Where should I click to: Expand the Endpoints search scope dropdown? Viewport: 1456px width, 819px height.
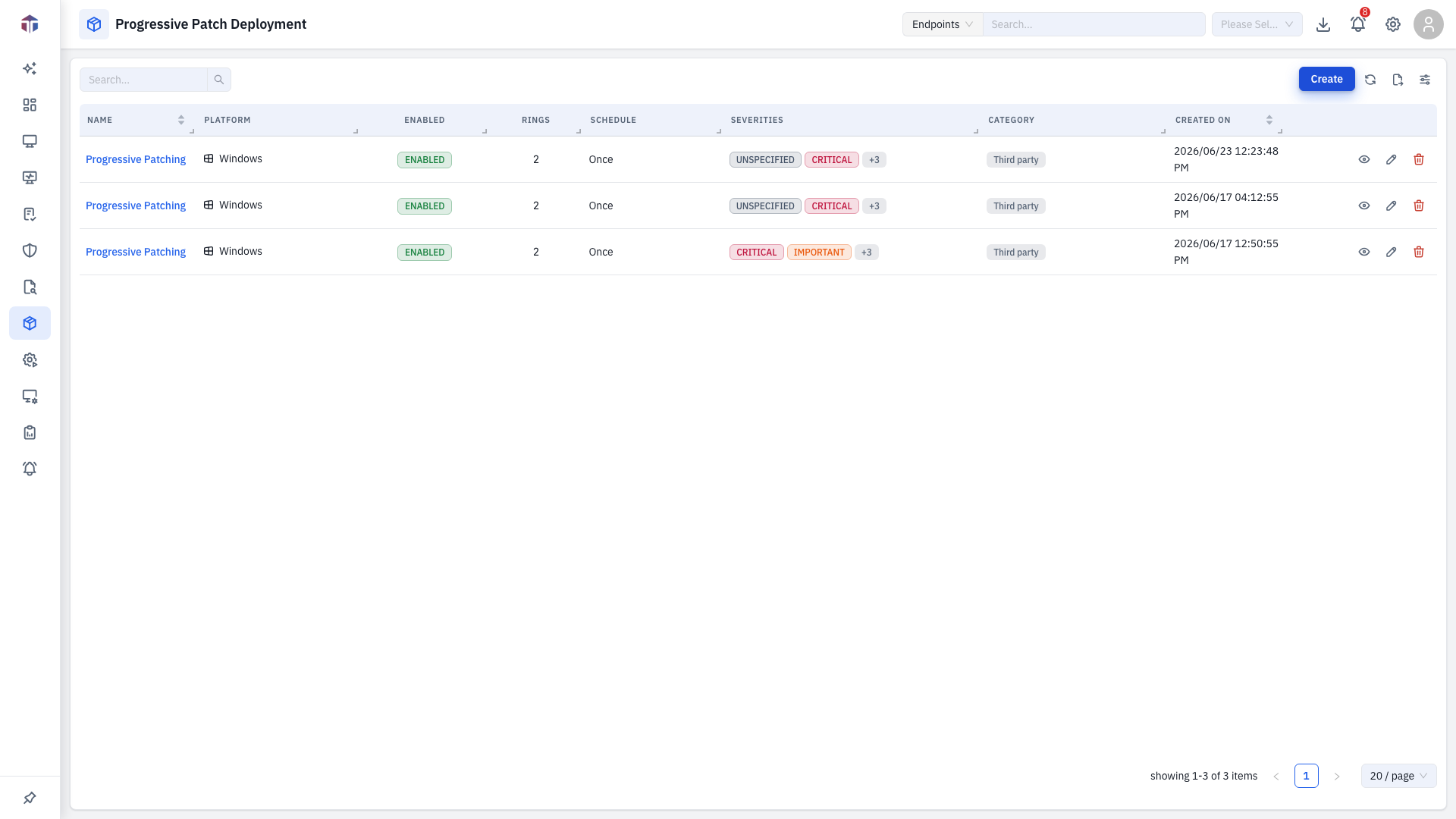click(943, 24)
